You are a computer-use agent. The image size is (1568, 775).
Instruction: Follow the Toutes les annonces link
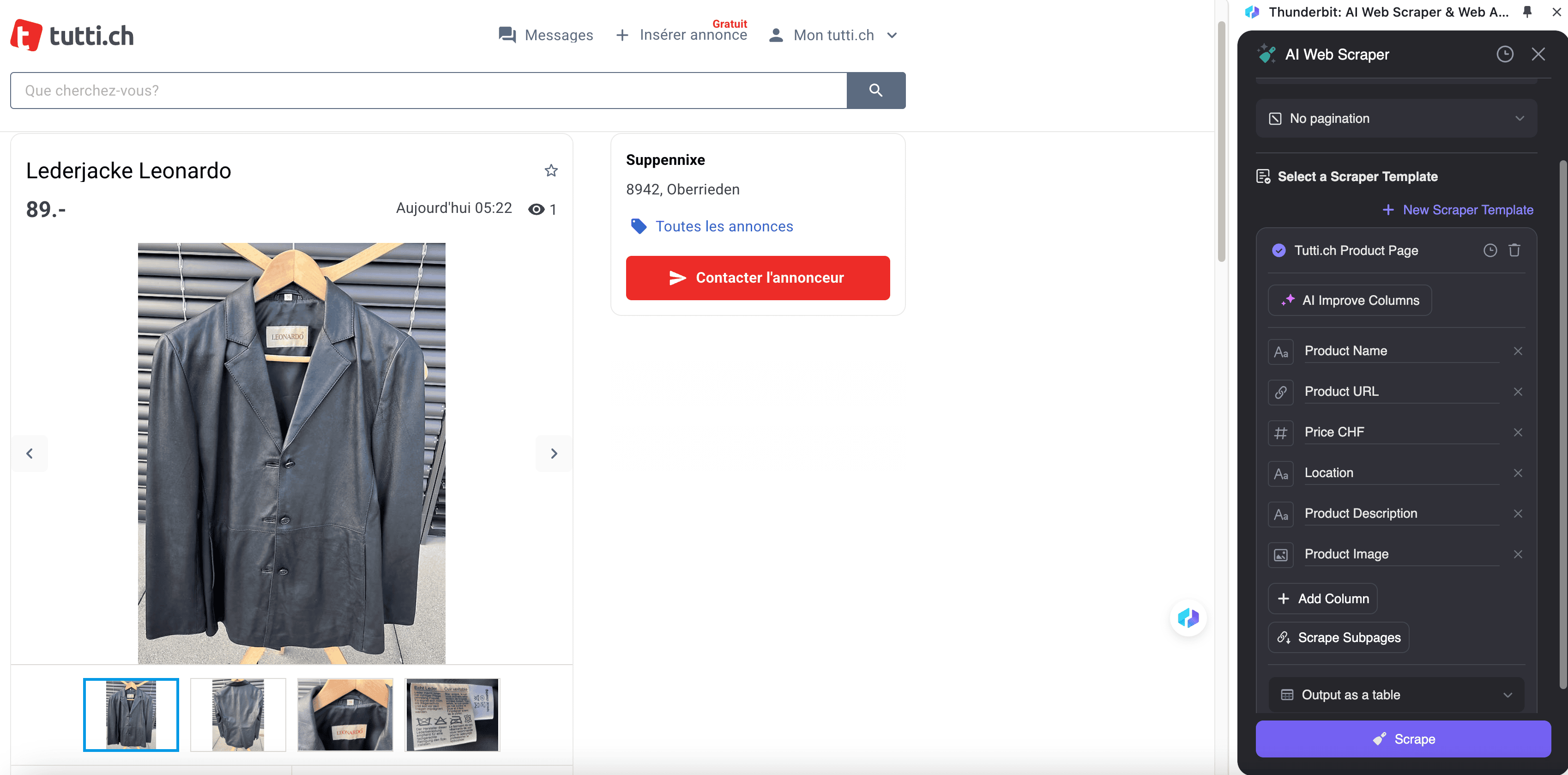[724, 226]
